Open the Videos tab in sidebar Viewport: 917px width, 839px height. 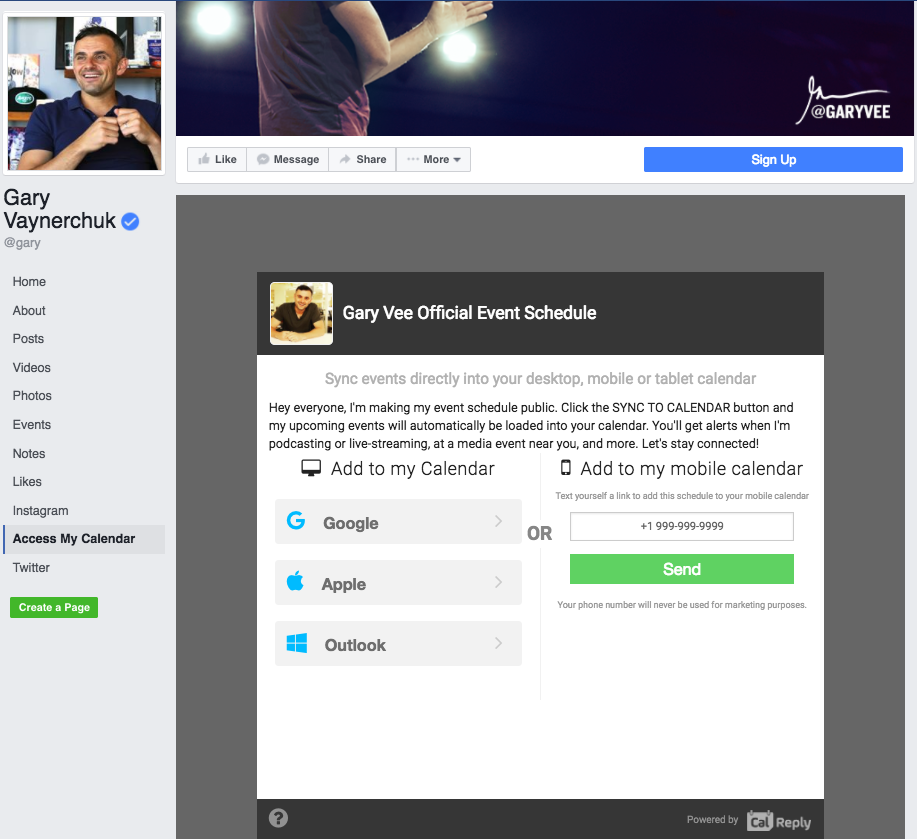[32, 367]
